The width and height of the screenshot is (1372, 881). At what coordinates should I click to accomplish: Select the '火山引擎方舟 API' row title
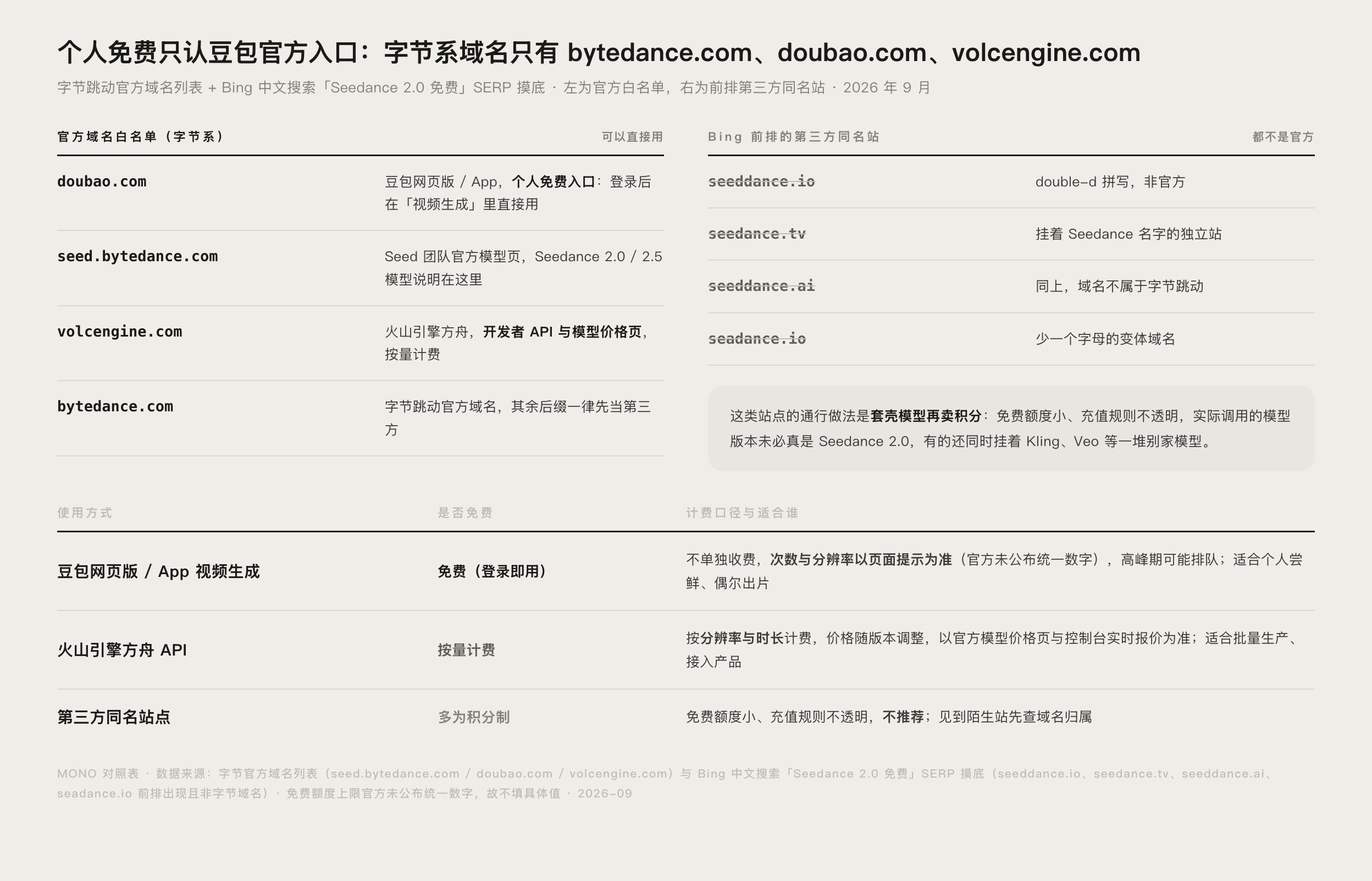point(122,650)
